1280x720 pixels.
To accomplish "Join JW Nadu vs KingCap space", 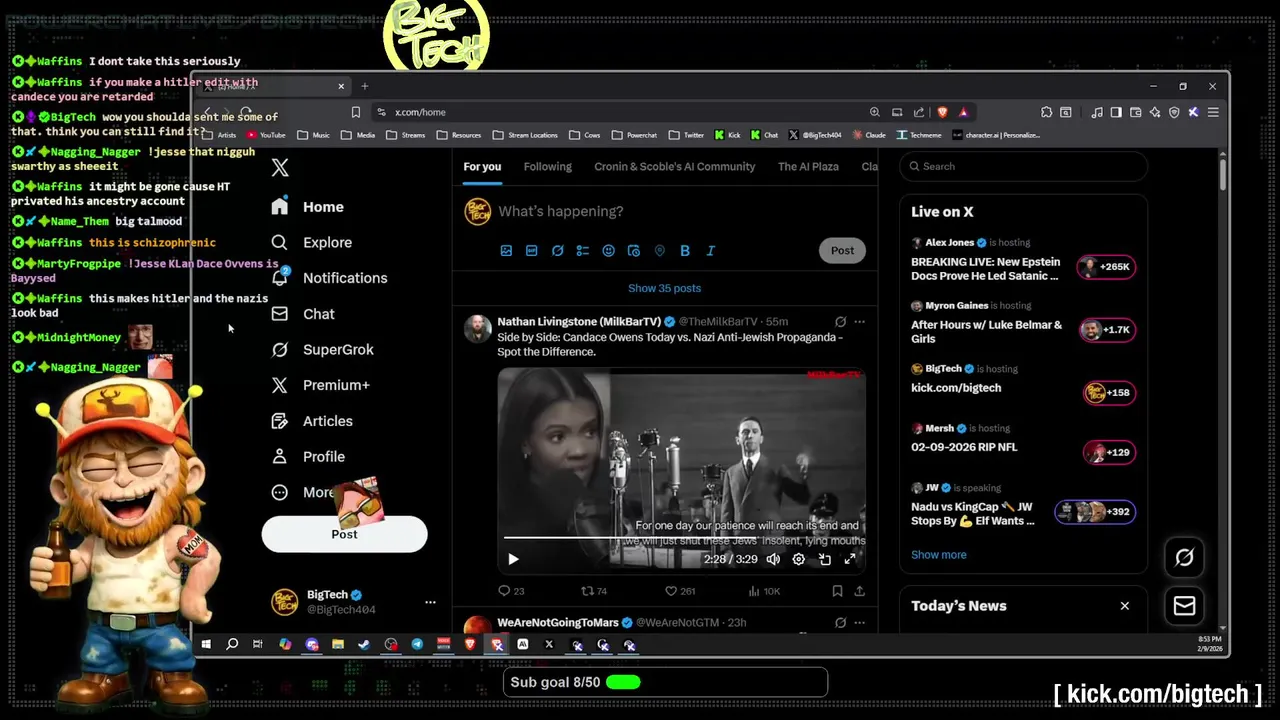I will tap(1023, 505).
